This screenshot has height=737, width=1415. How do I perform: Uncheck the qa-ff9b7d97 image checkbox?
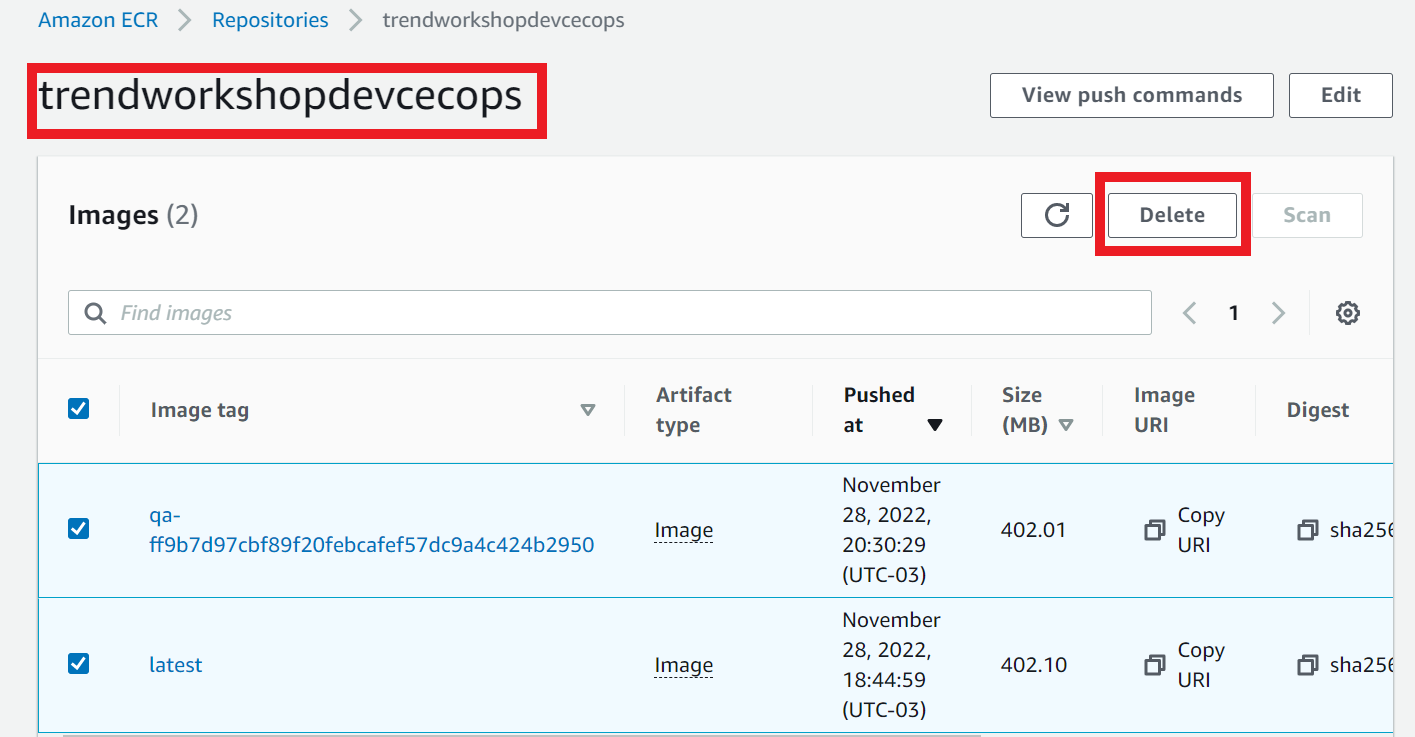click(78, 528)
